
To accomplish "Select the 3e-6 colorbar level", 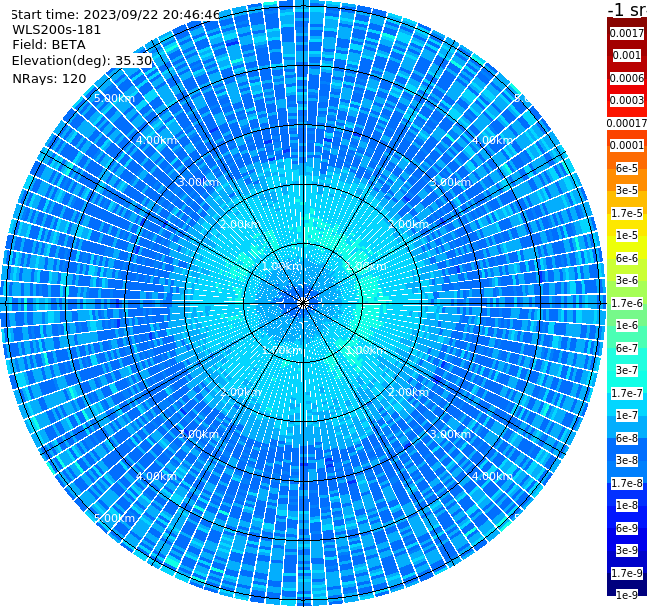I will pos(627,280).
